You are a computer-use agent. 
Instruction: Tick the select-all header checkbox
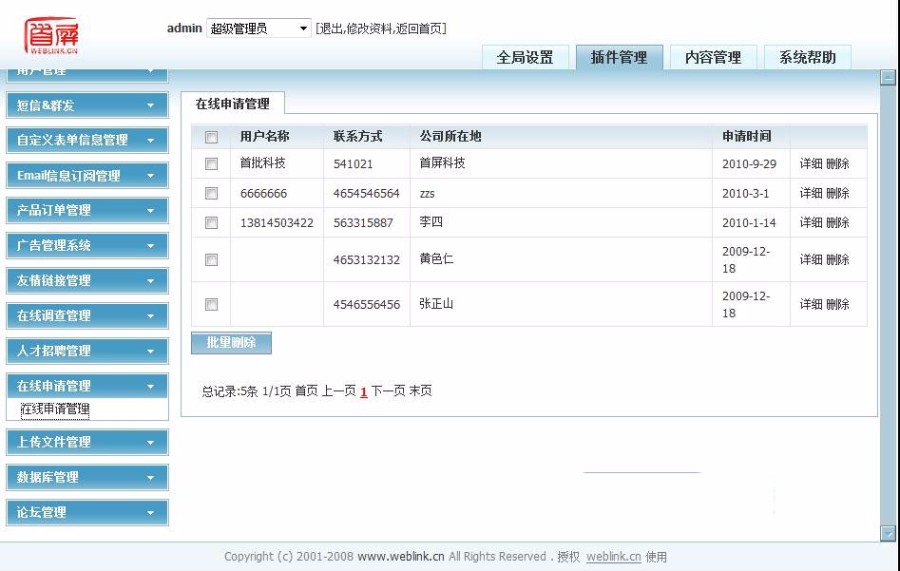click(x=211, y=137)
